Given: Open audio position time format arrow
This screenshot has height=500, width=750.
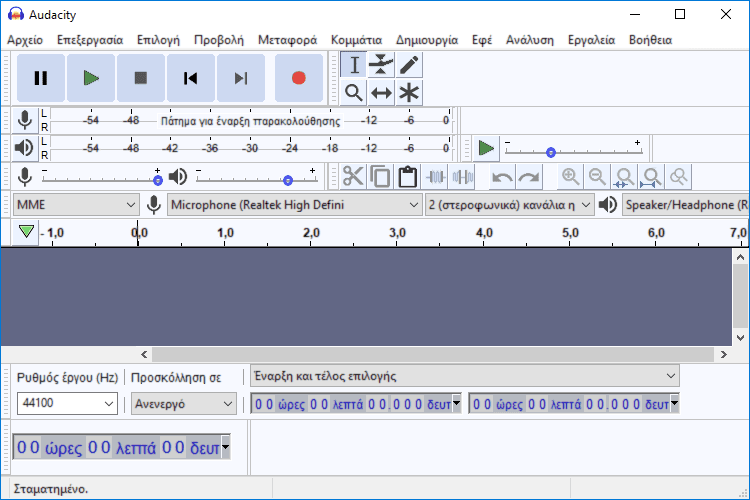Looking at the screenshot, I should (225, 447).
